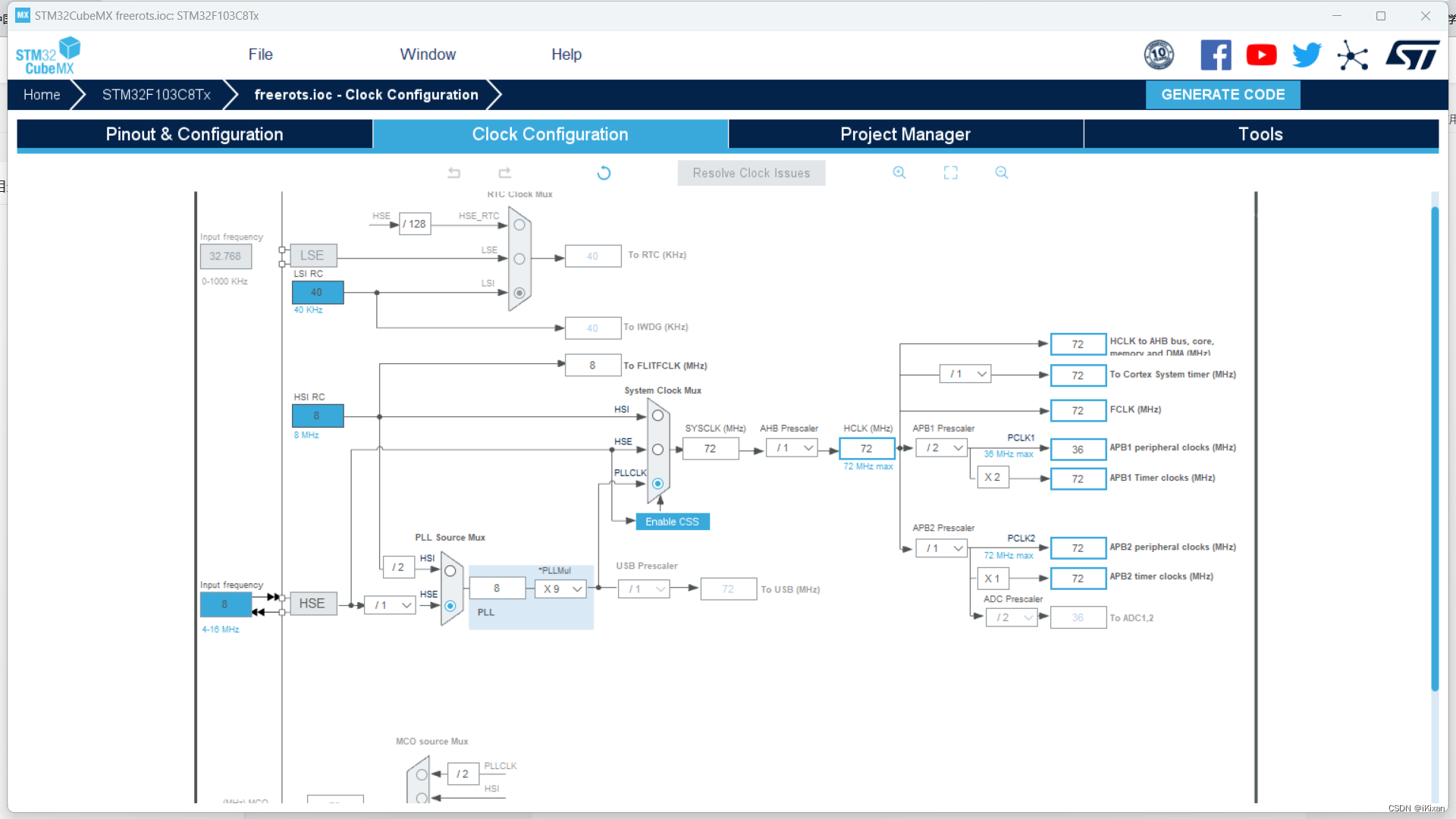Open the Facebook icon link
This screenshot has height=819, width=1456.
pyautogui.click(x=1216, y=55)
